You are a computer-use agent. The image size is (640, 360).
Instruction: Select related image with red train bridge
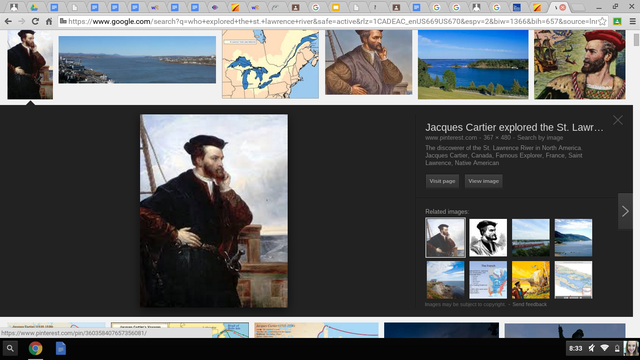coord(531,238)
